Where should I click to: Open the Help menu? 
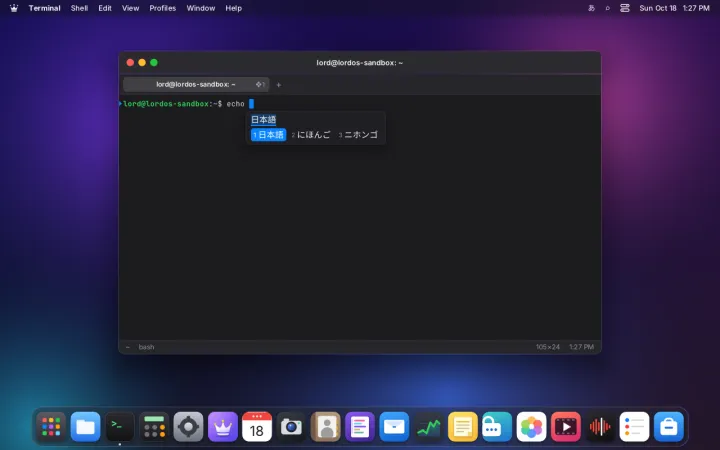pos(233,8)
